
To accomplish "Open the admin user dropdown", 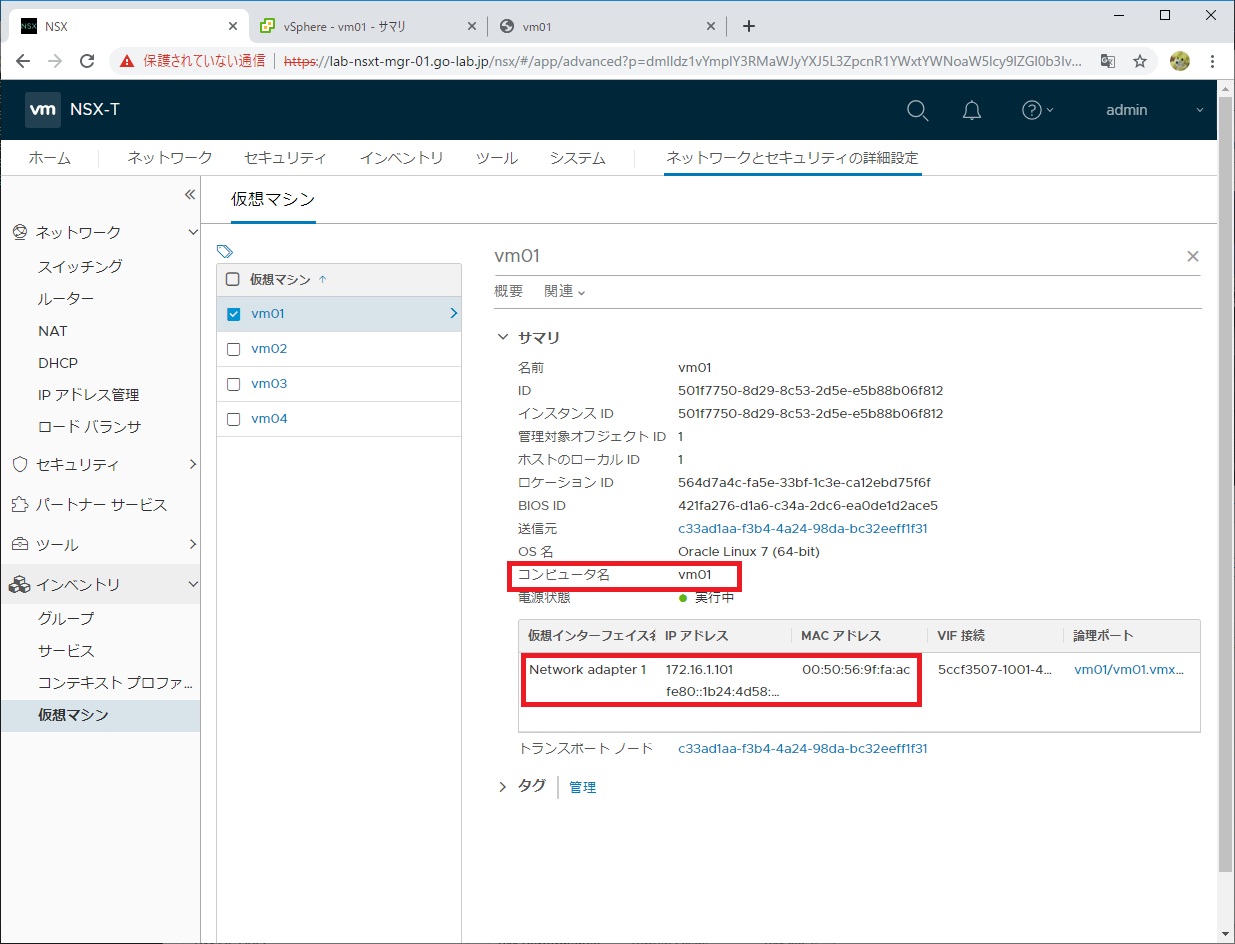I will (x=1154, y=110).
